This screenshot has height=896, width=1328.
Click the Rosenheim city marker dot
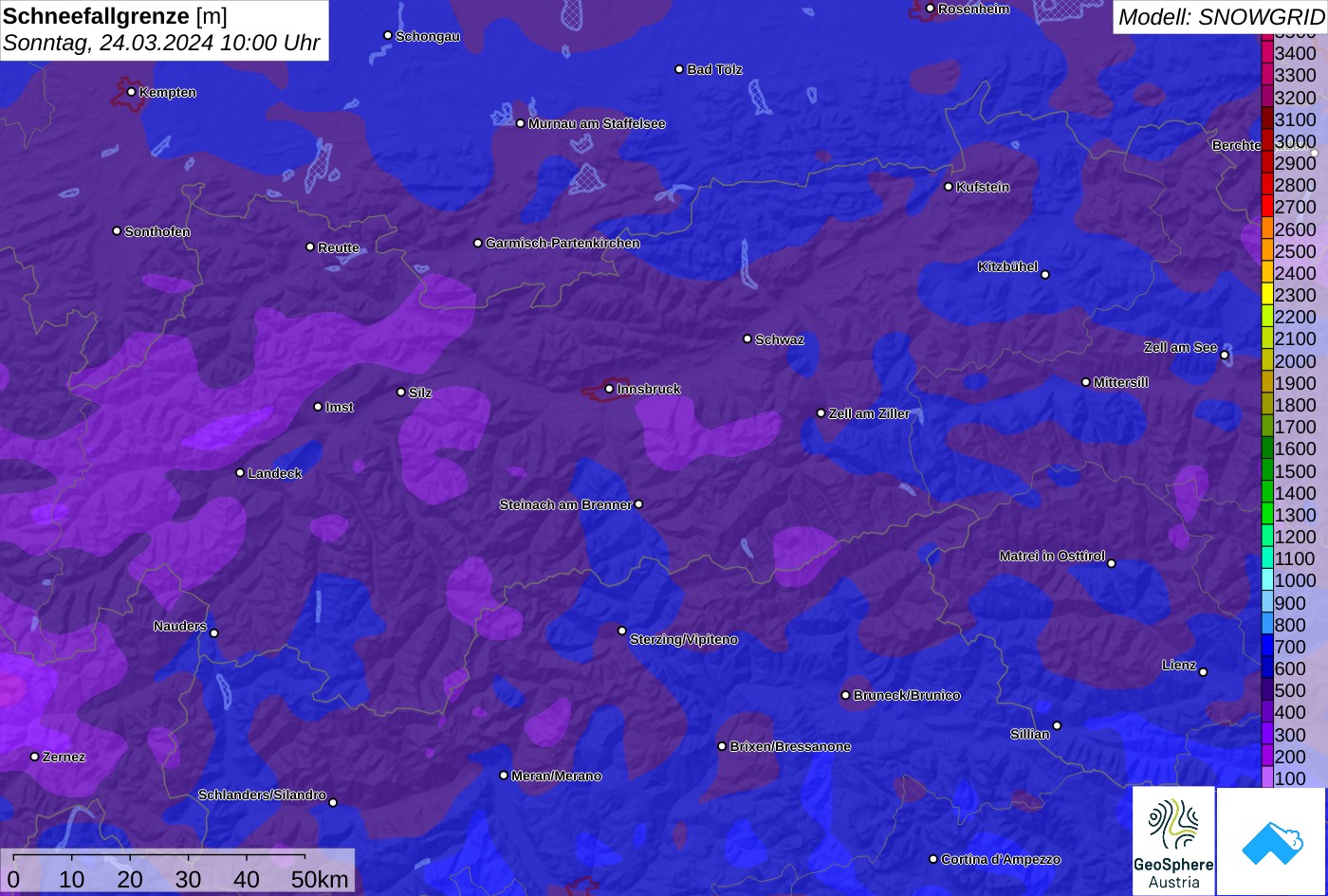(930, 9)
